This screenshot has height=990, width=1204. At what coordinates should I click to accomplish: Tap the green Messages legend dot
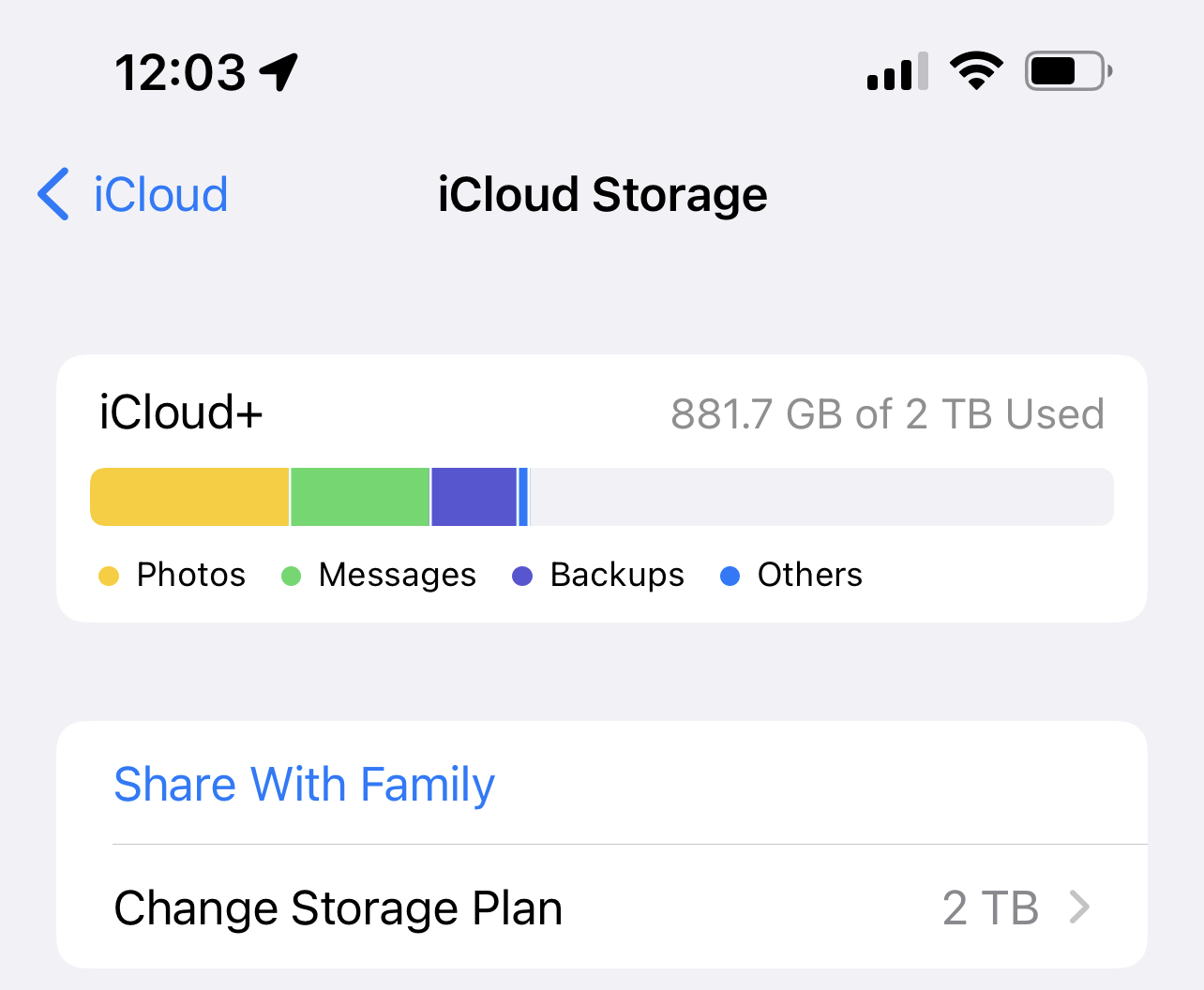coord(292,576)
